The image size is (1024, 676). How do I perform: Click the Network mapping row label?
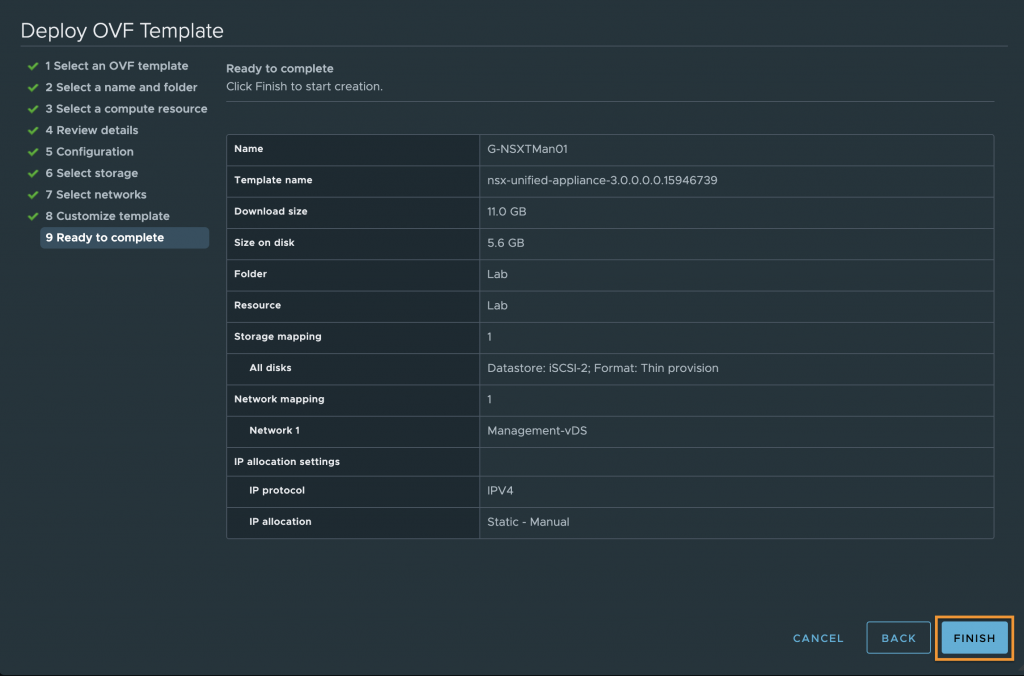click(x=279, y=399)
